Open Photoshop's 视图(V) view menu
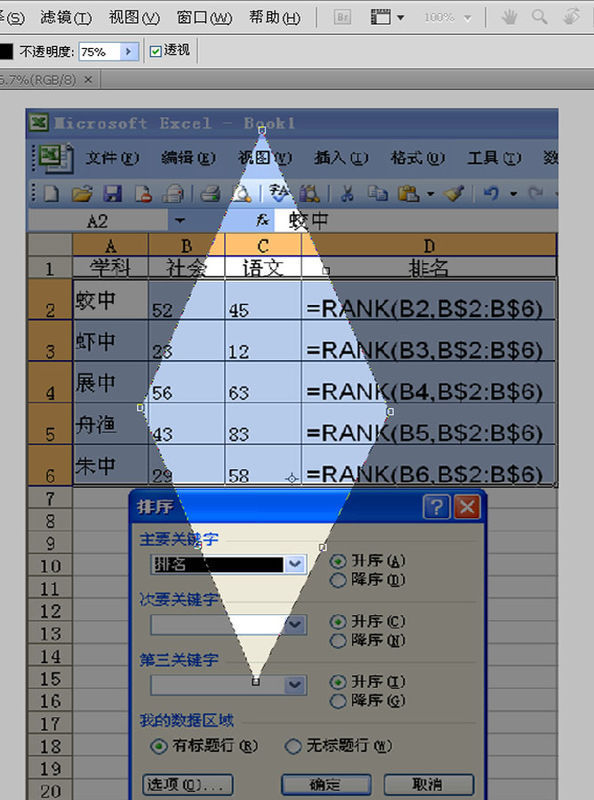This screenshot has width=594, height=800. [x=134, y=18]
